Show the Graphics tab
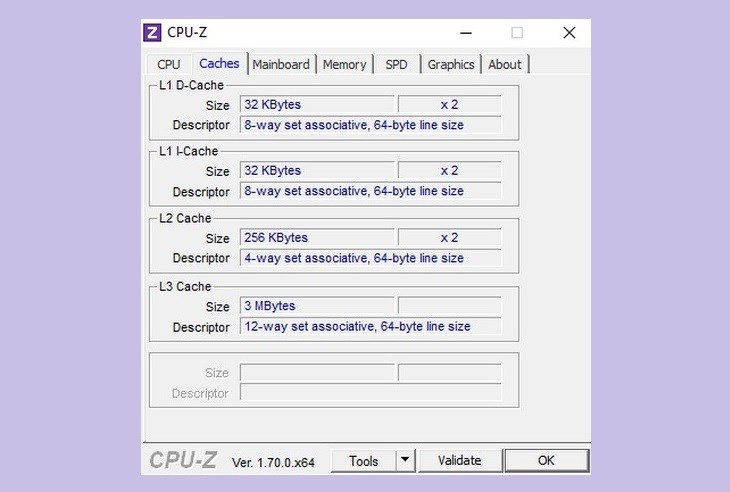 click(x=451, y=64)
